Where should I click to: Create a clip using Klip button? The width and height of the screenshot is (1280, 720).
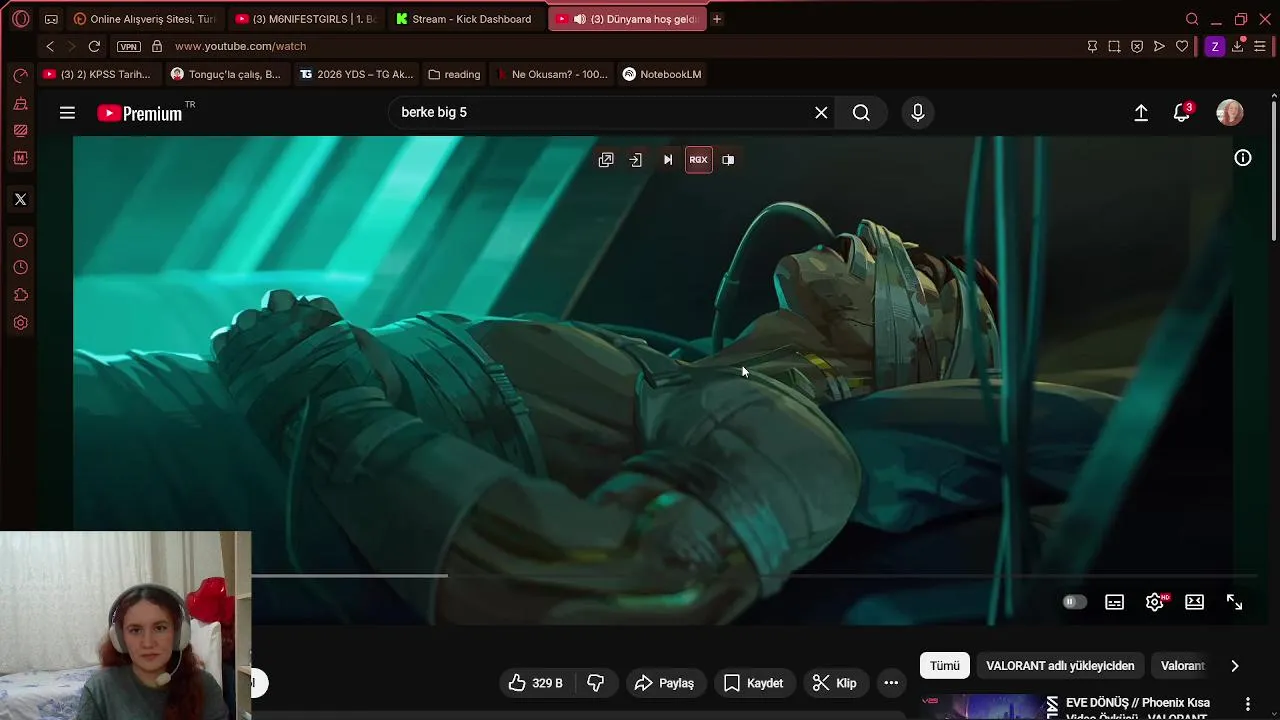coord(834,683)
